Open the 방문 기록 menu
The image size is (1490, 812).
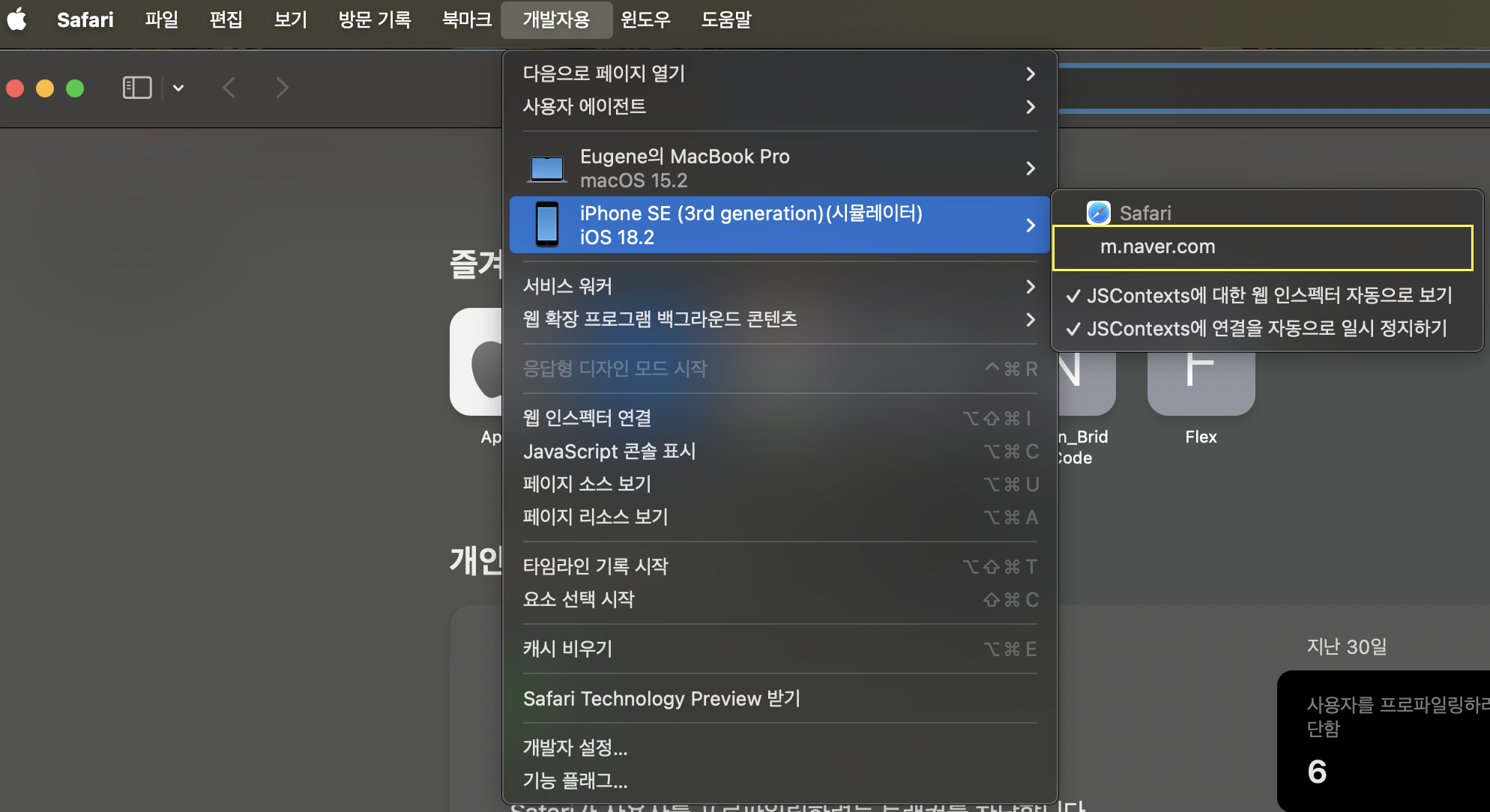374,19
